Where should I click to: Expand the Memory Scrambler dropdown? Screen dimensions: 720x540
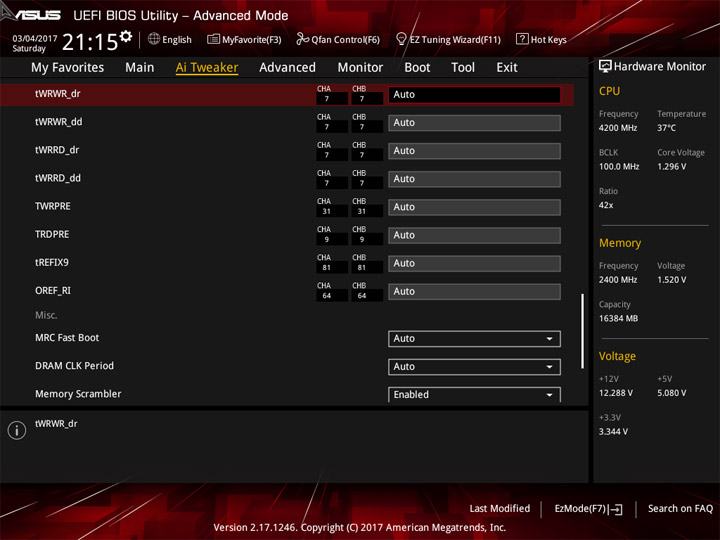(474, 394)
